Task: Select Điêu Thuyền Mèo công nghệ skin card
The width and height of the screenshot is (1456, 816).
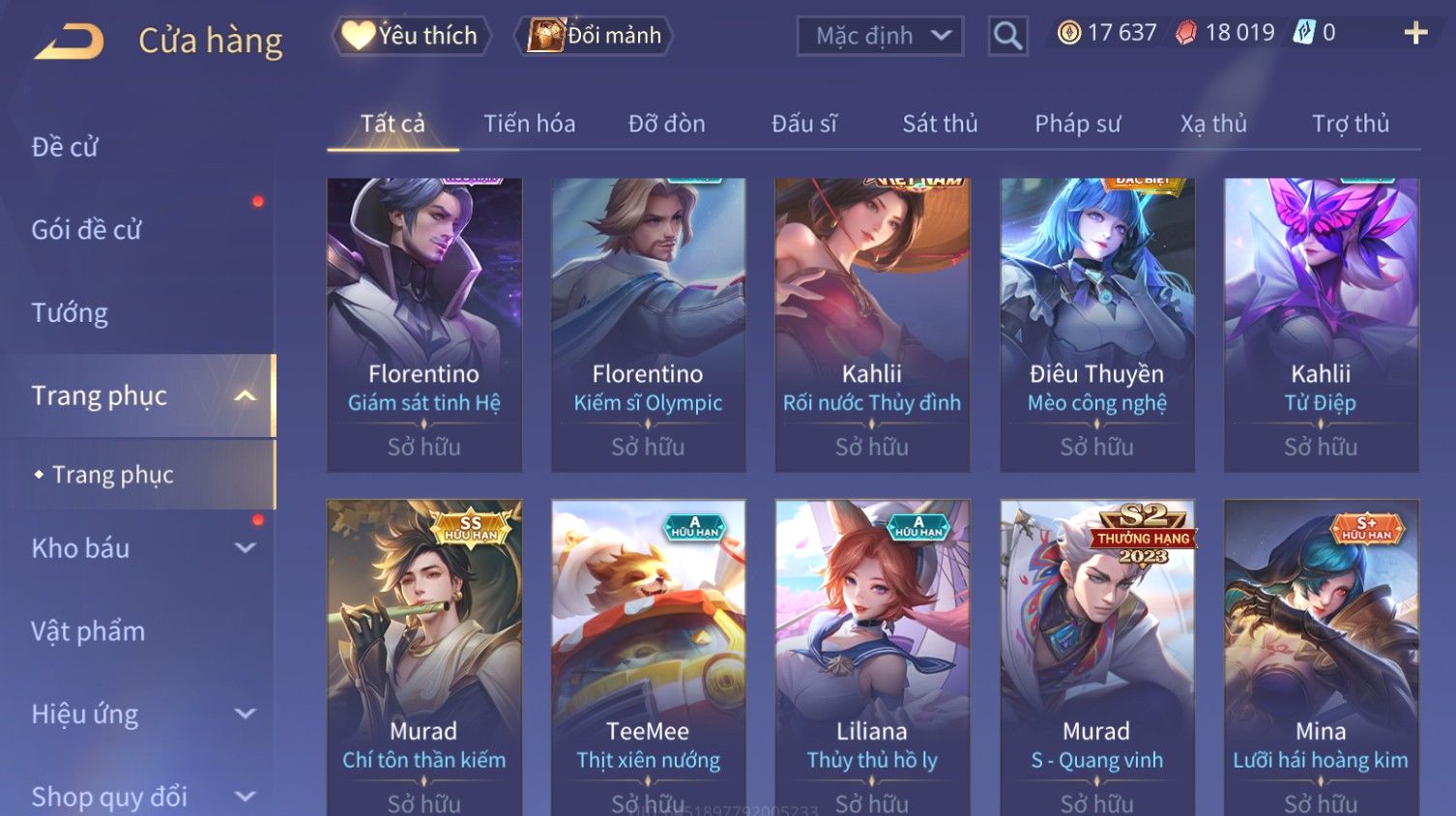Action: (1097, 325)
